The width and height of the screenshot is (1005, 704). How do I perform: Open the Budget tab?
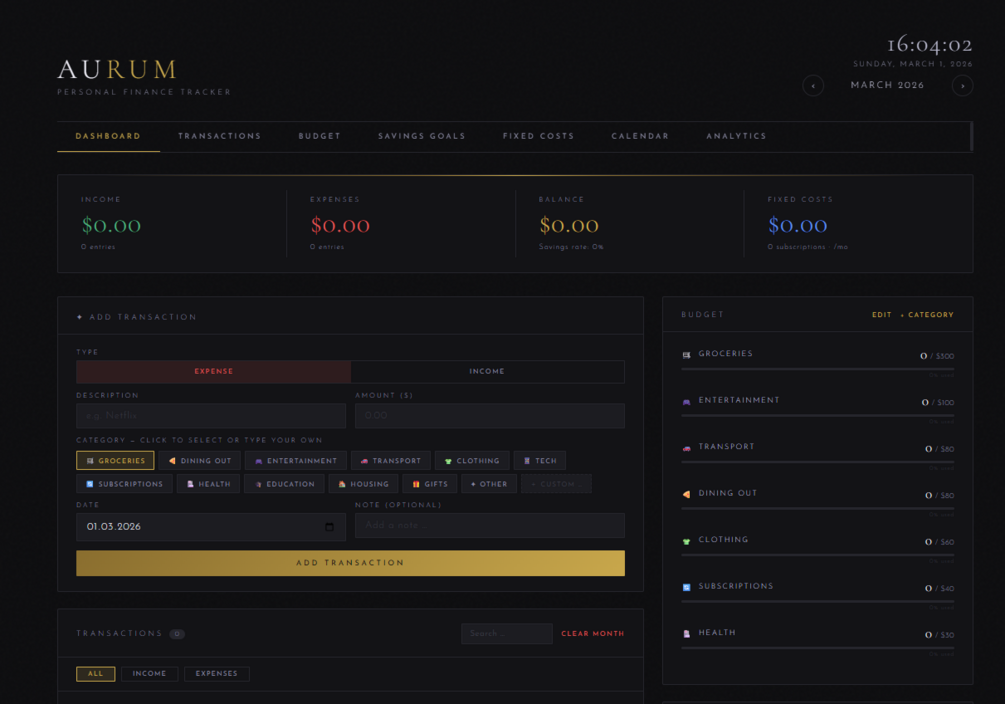tap(320, 136)
